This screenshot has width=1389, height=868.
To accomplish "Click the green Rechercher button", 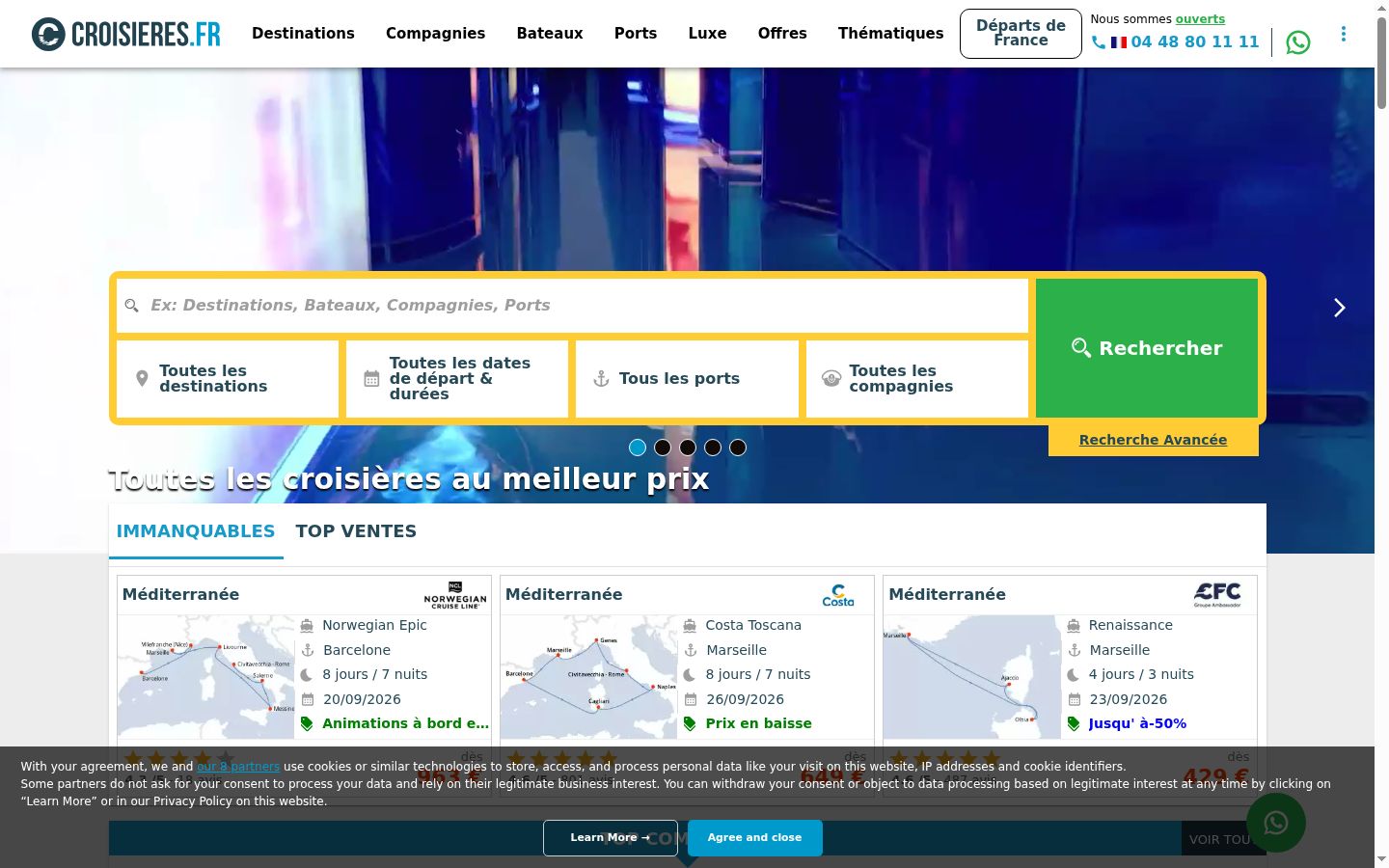I will tap(1147, 348).
